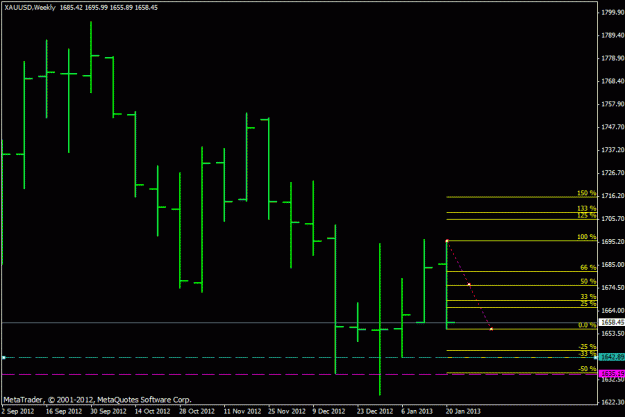Click the 1747.70 price scale value

coord(612,127)
